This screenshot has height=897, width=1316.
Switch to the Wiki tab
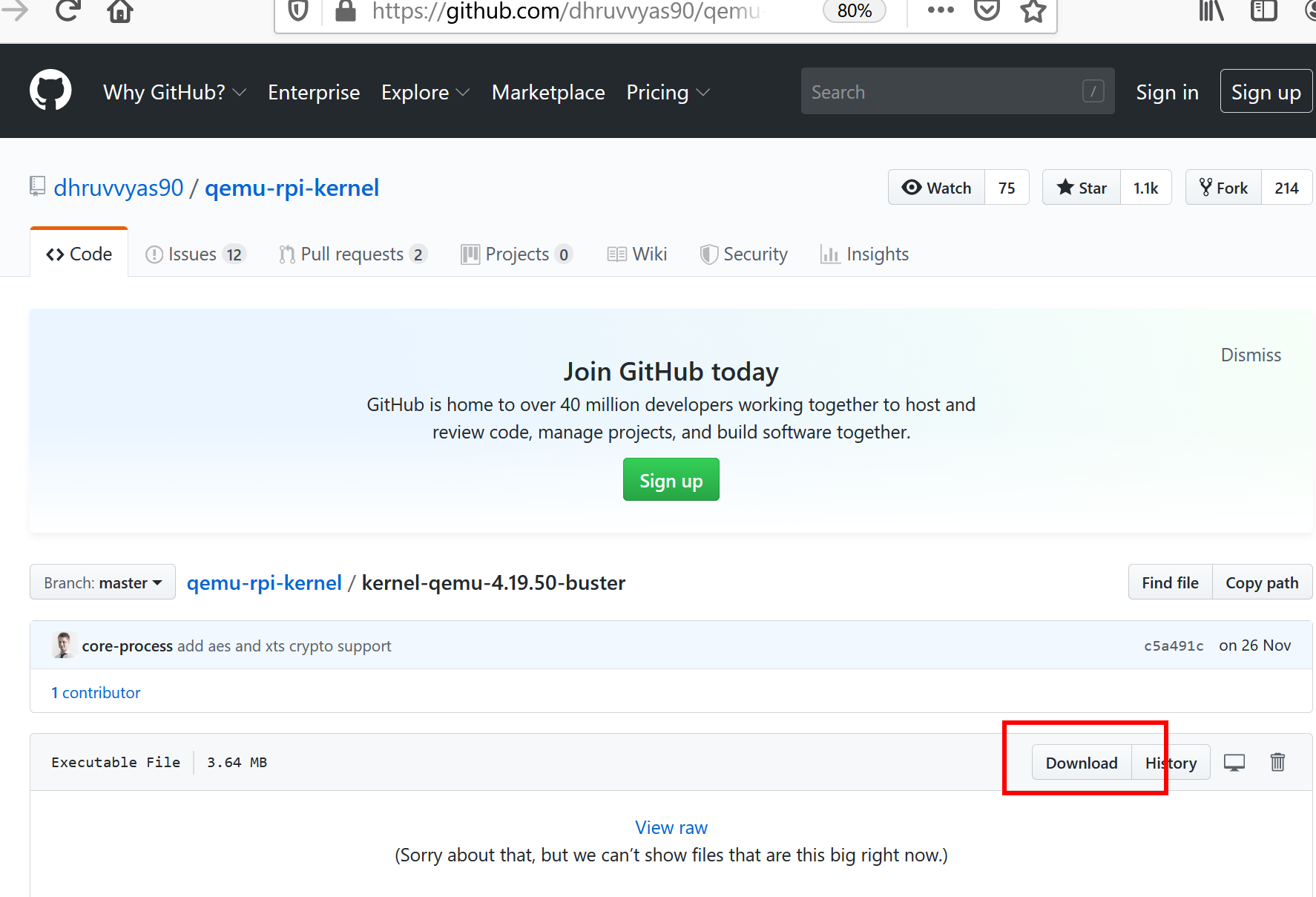[x=636, y=254]
